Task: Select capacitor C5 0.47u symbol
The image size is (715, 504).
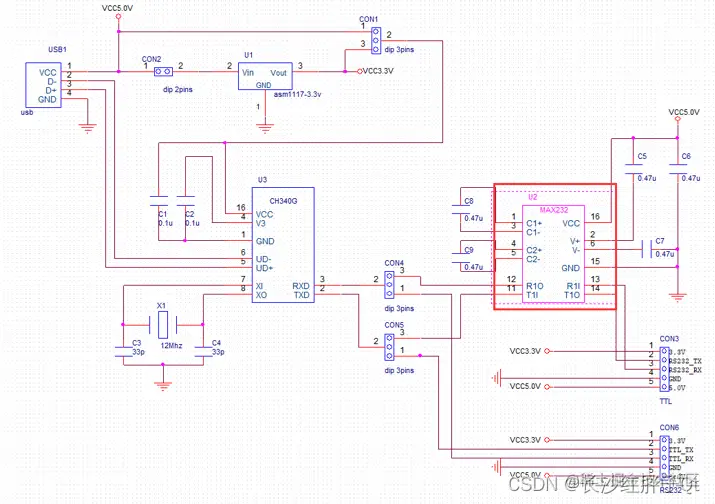Action: [633, 169]
